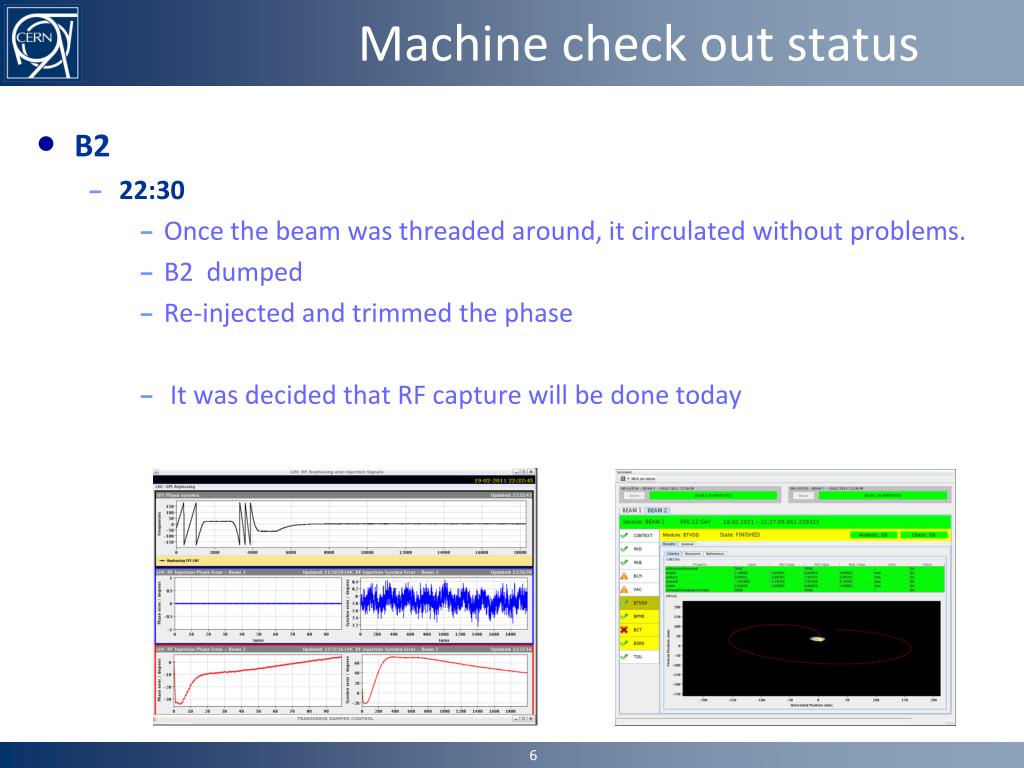Click the green Check OK indicator
The image size is (1024, 768).
[x=923, y=535]
